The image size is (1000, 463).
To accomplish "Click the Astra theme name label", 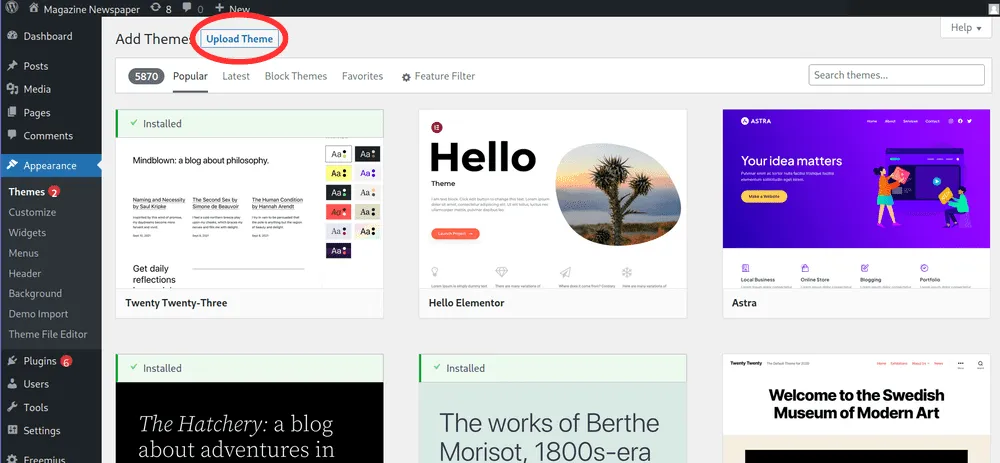I will tap(744, 303).
